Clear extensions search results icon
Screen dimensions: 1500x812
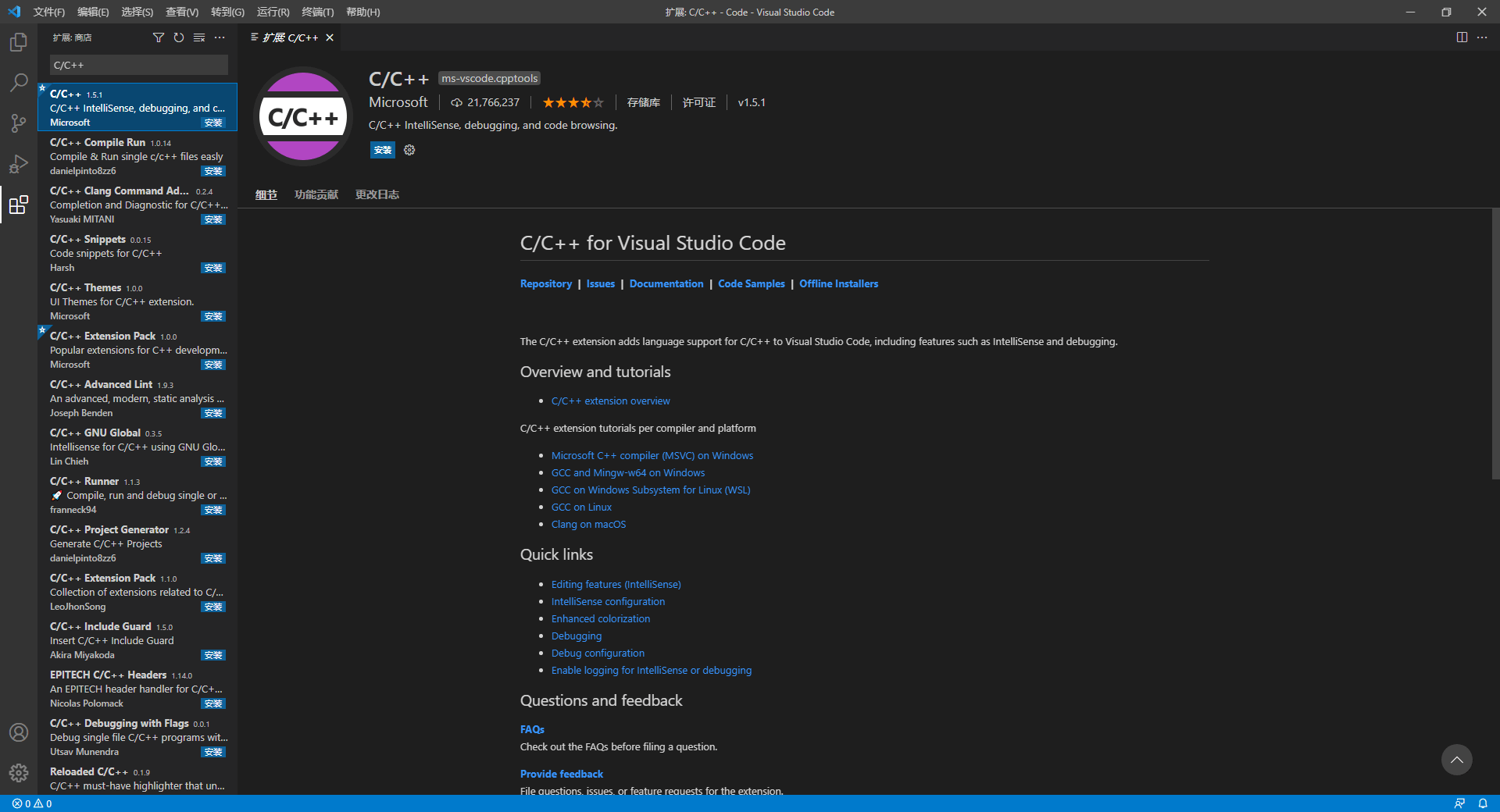pos(199,37)
